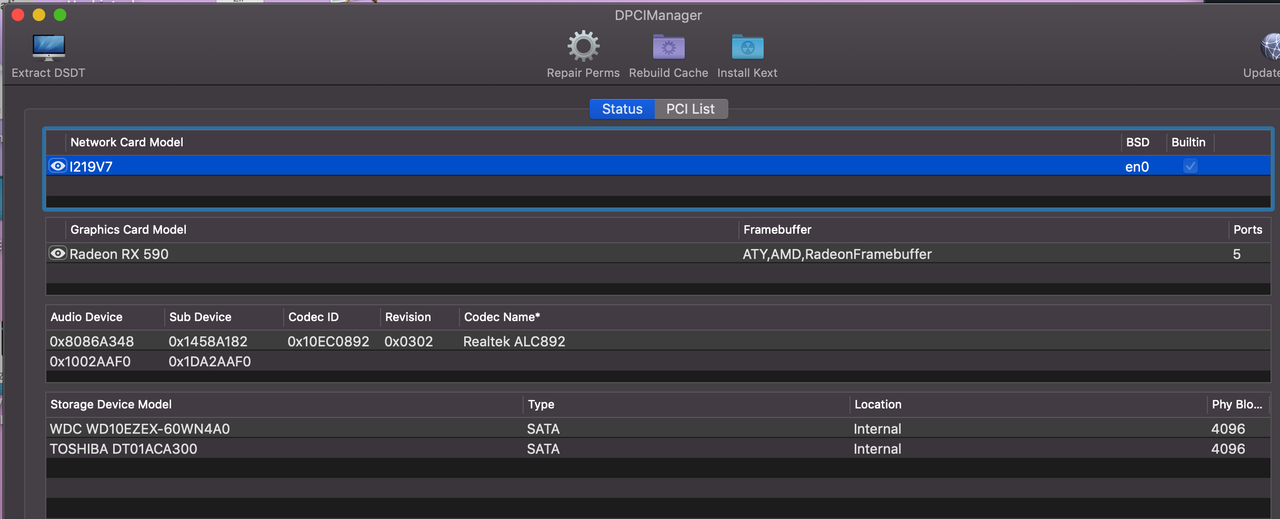Click the Storage Device Model column header

[x=111, y=405]
